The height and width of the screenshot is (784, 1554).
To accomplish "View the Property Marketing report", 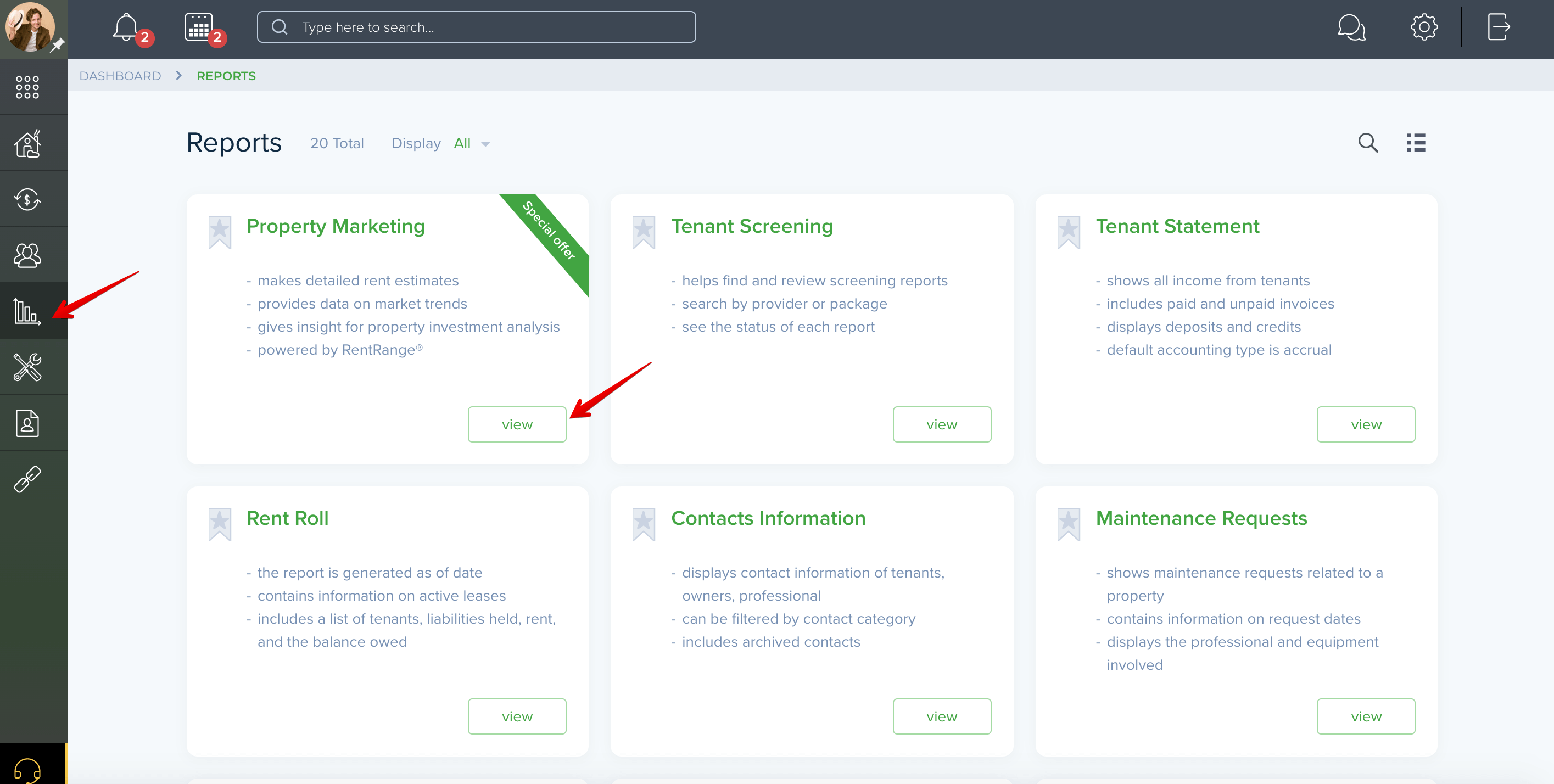I will click(517, 424).
